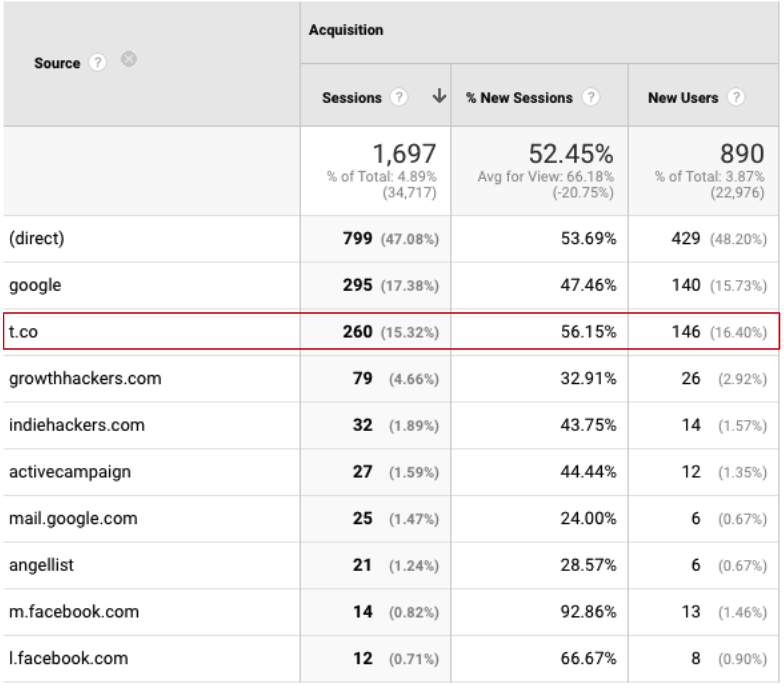Click the Source column header label
The image size is (784, 689).
57,63
